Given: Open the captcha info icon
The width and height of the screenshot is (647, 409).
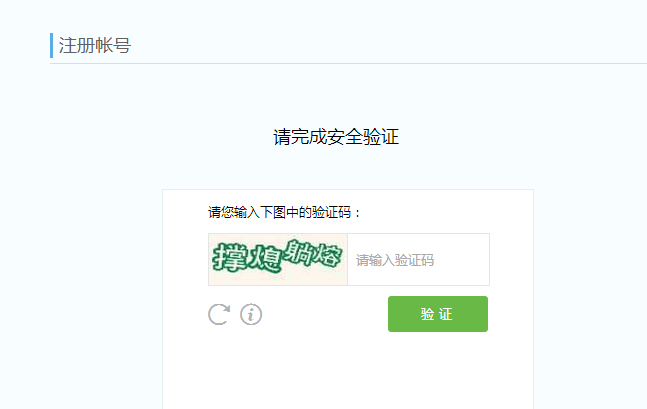Looking at the screenshot, I should point(251,314).
